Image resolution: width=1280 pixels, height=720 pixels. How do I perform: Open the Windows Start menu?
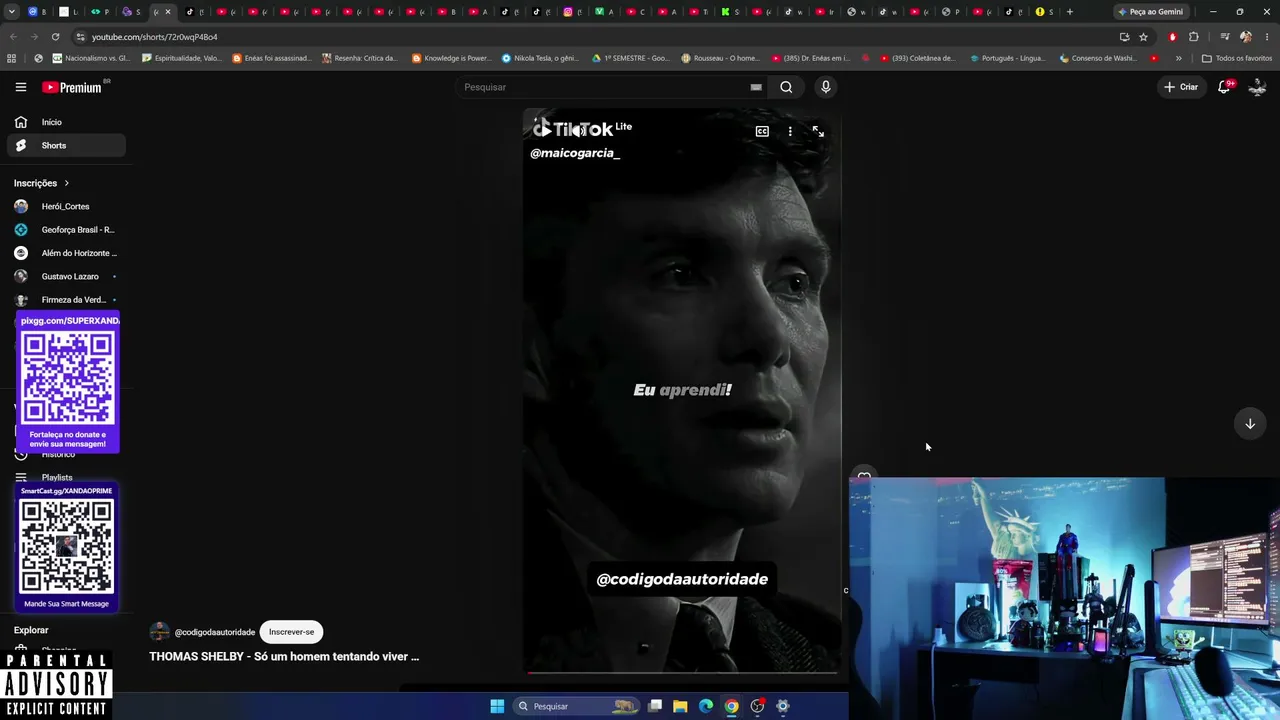[x=497, y=706]
